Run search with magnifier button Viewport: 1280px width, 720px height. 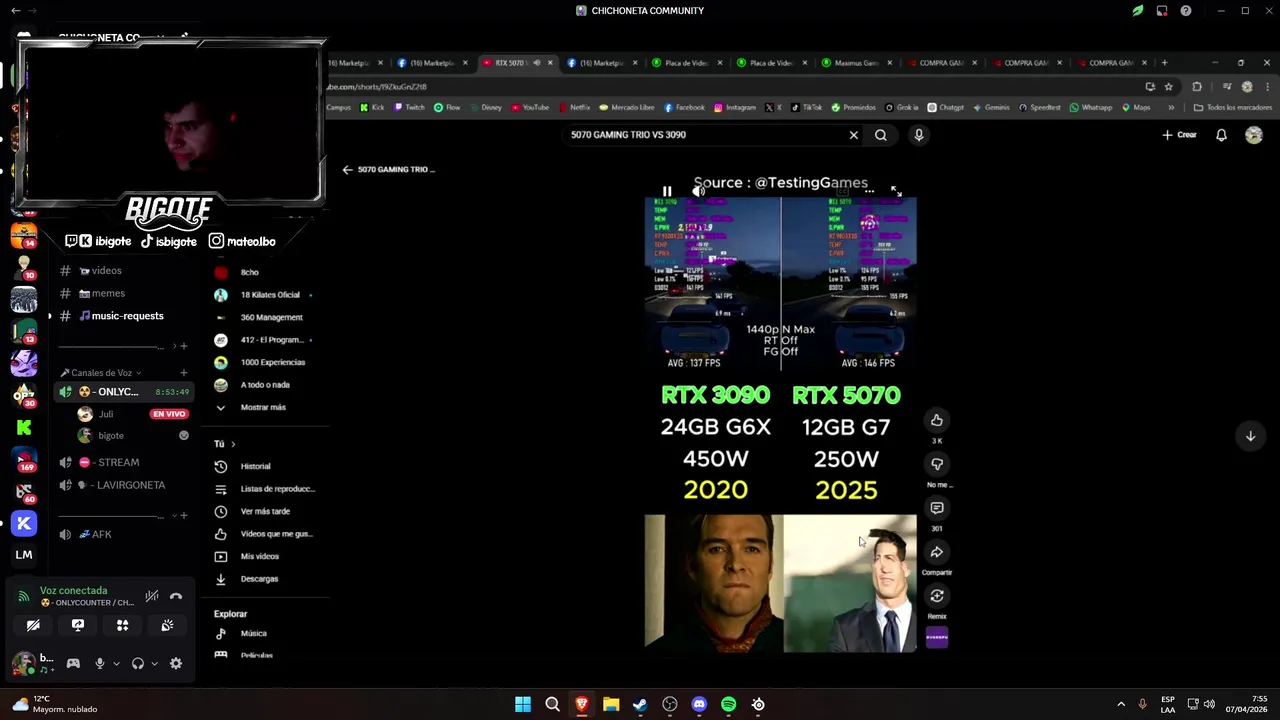881,135
